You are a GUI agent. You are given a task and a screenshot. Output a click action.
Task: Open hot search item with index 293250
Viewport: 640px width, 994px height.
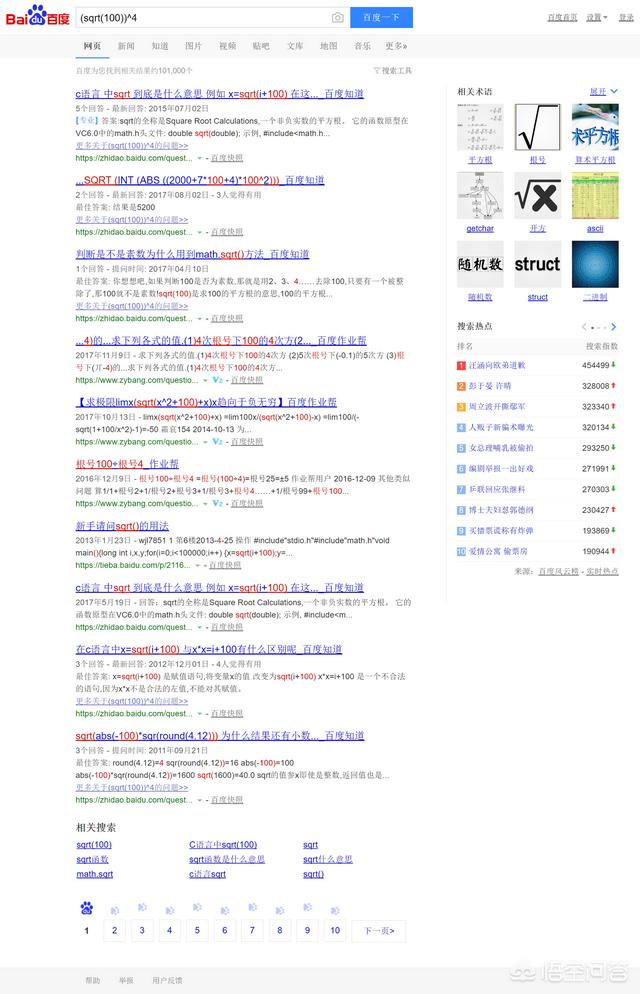501,448
